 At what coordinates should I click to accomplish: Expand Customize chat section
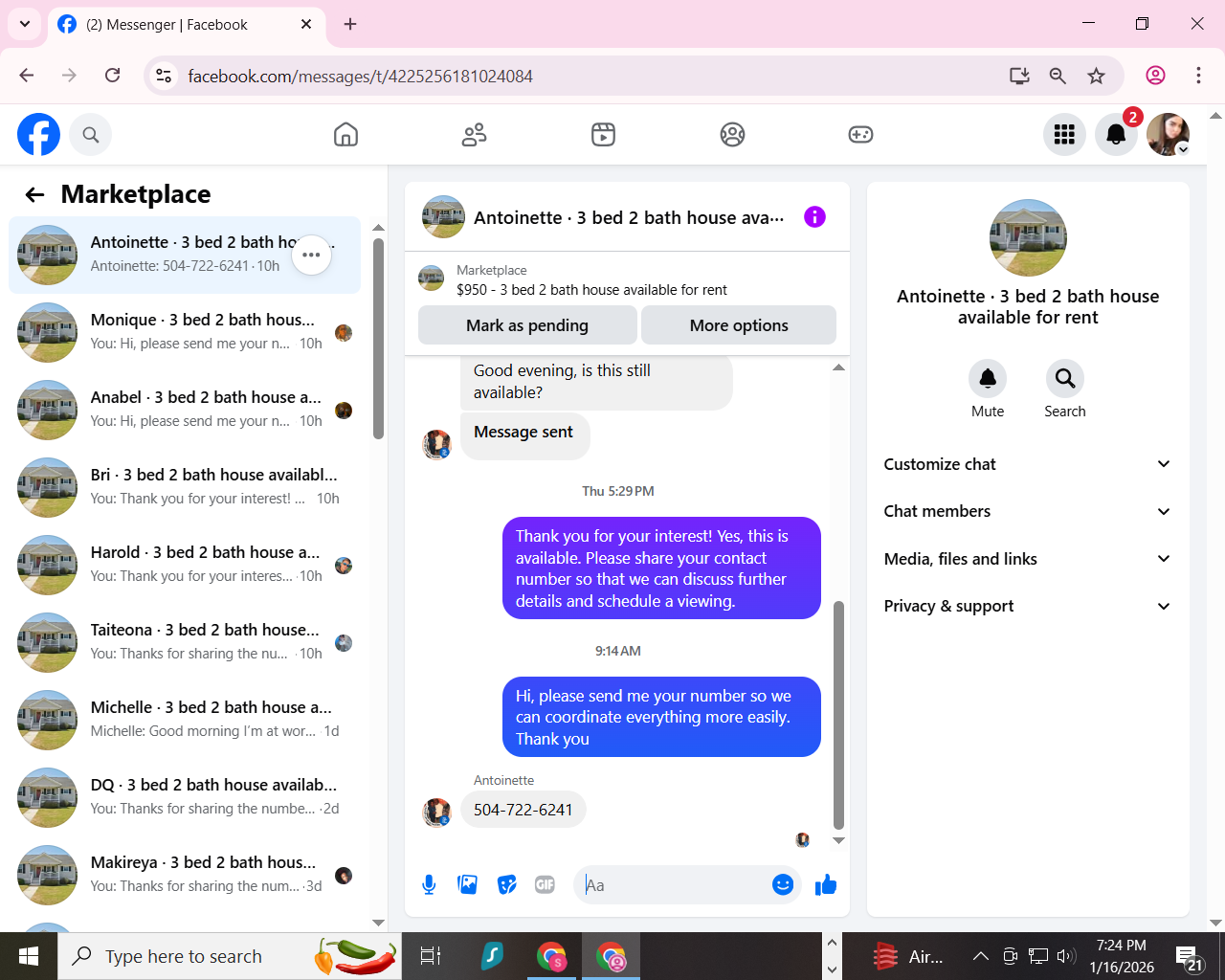(x=1028, y=464)
